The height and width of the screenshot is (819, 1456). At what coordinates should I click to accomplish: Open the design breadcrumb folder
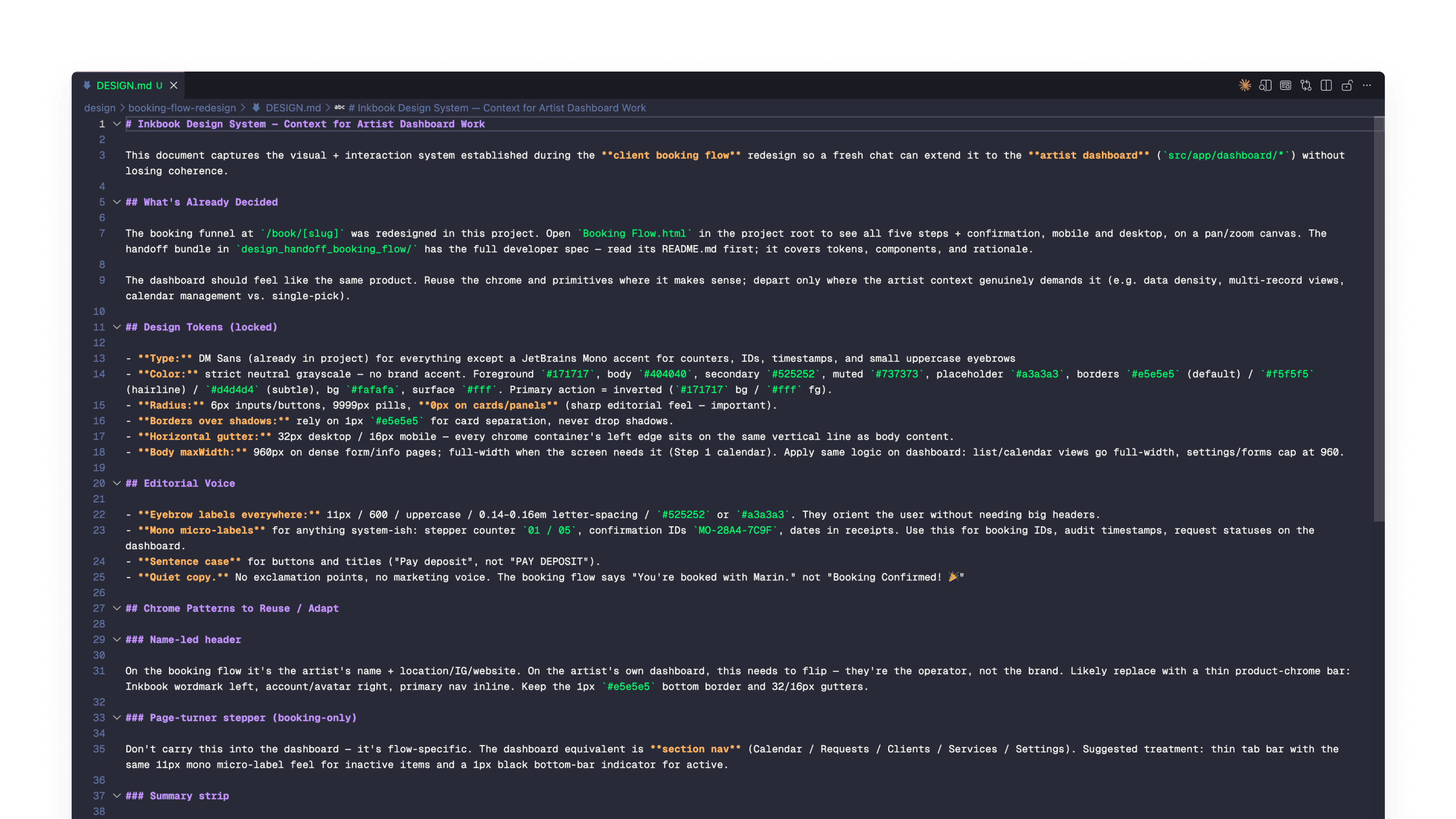(99, 108)
